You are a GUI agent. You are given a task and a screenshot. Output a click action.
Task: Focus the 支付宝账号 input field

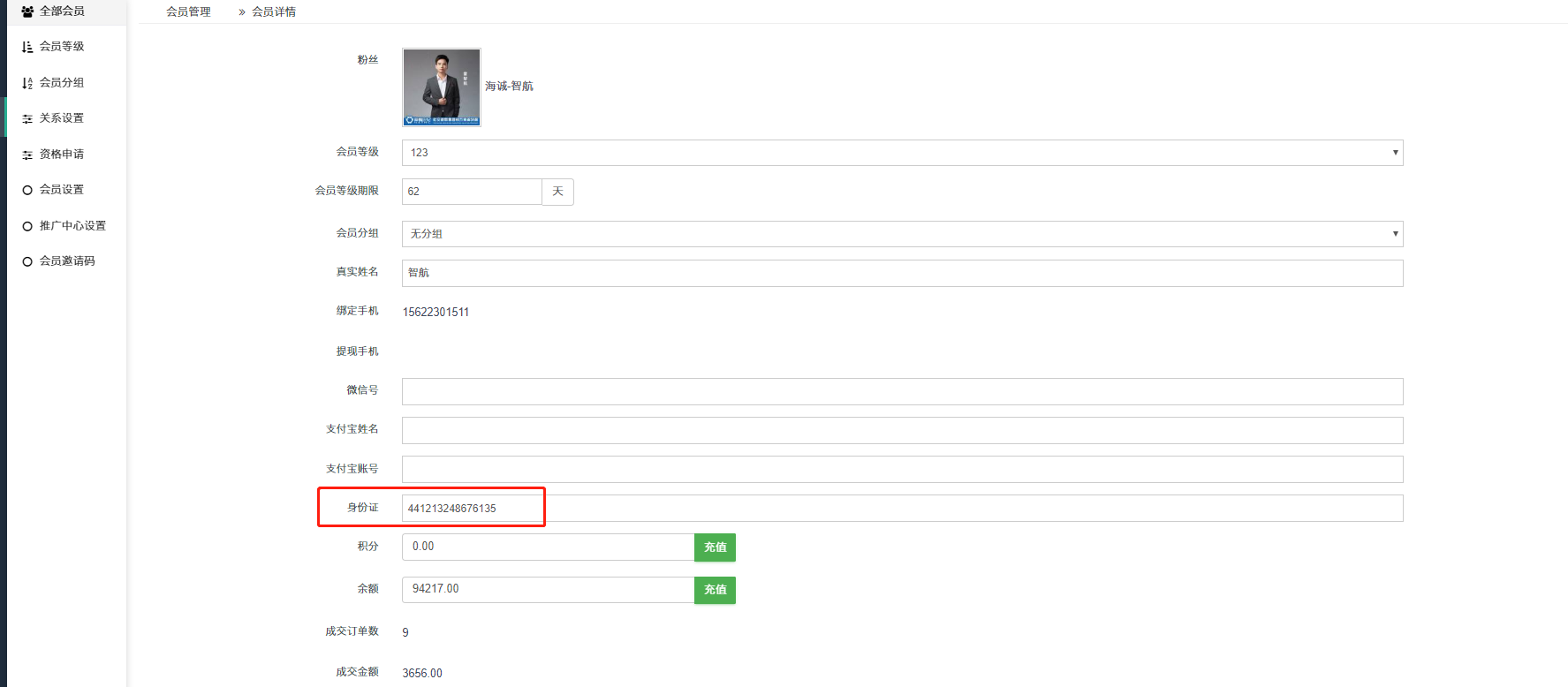[x=901, y=469]
